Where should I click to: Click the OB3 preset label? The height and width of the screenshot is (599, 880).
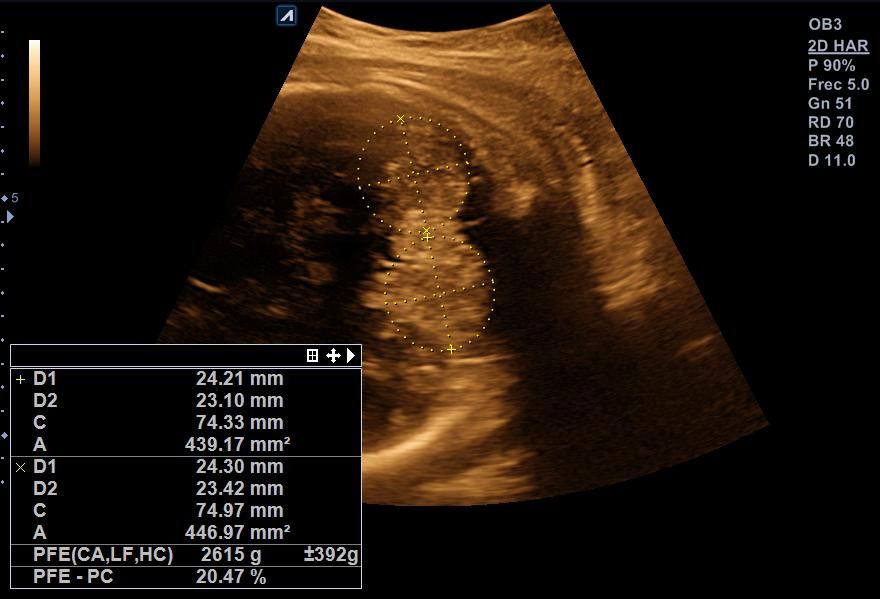(825, 24)
